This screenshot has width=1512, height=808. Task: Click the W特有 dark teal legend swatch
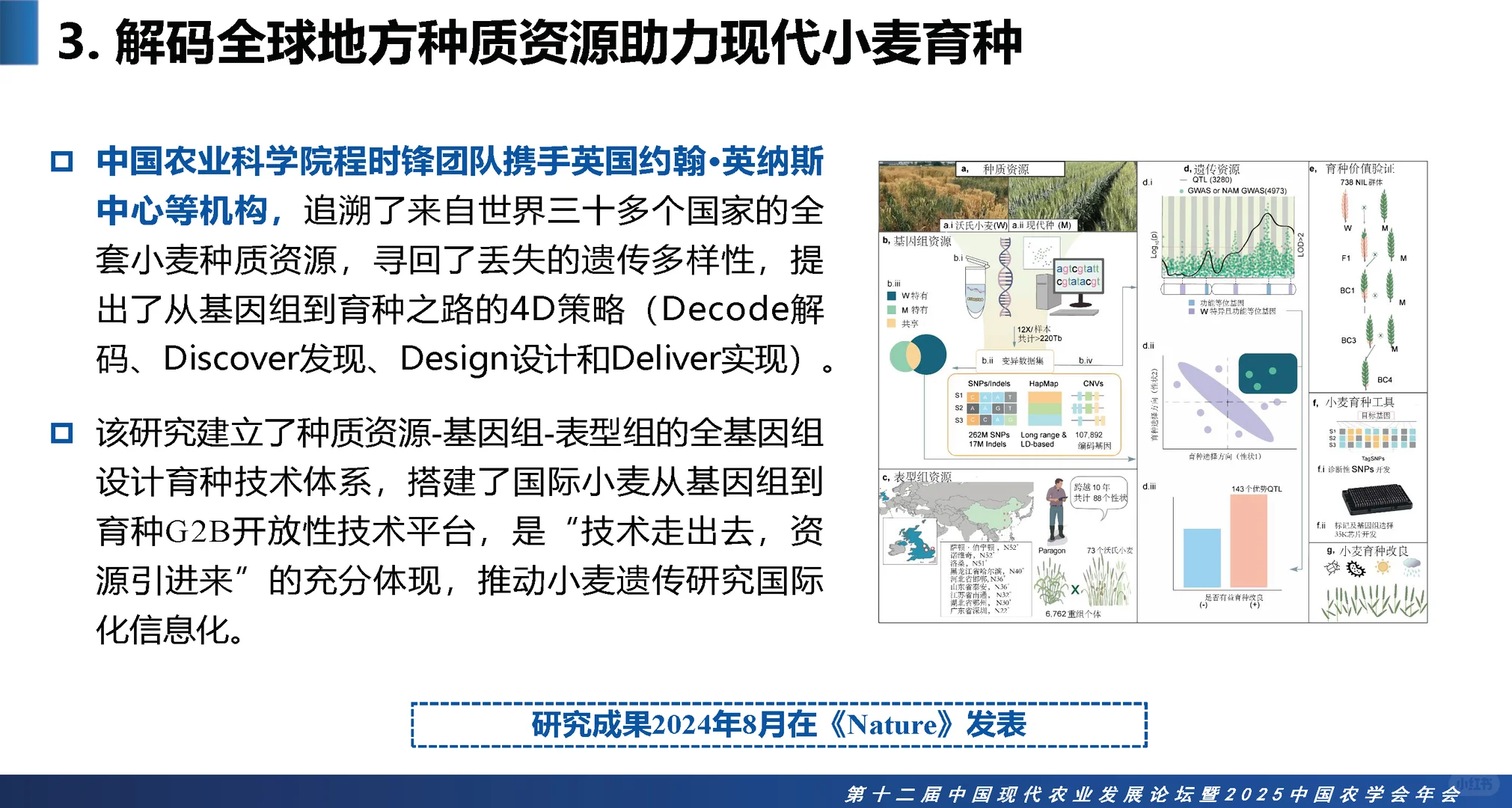[891, 296]
